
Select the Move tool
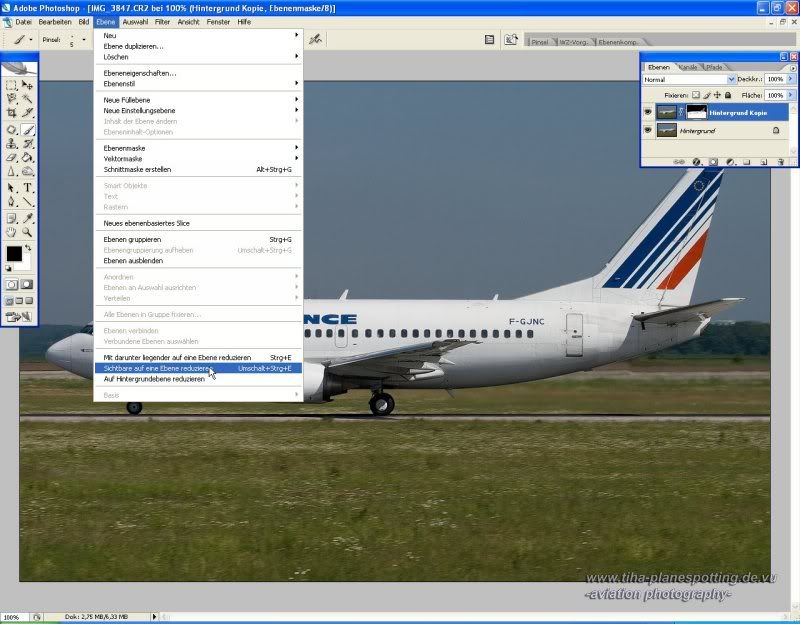tap(28, 85)
